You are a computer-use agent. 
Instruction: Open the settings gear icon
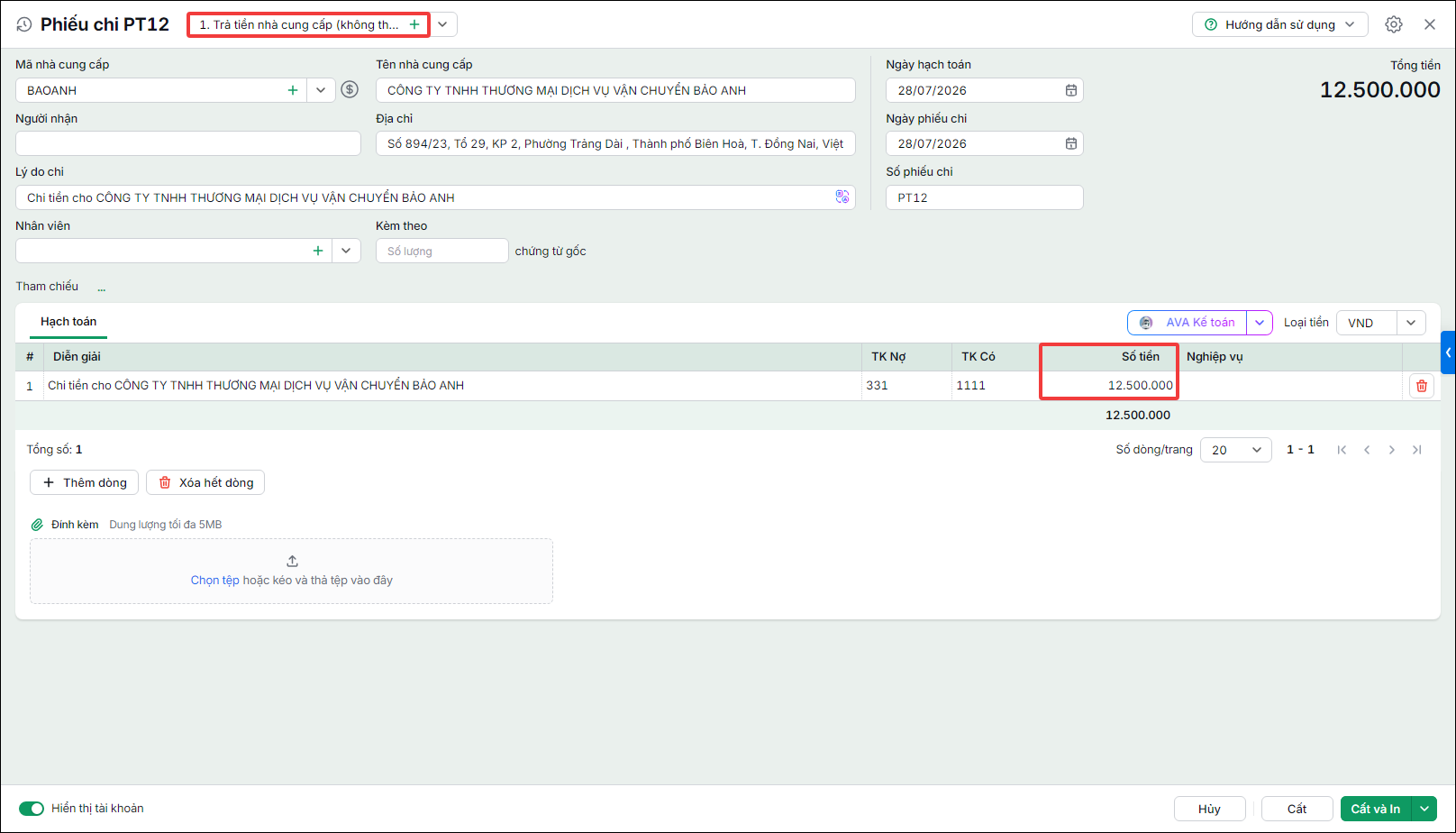[x=1394, y=24]
